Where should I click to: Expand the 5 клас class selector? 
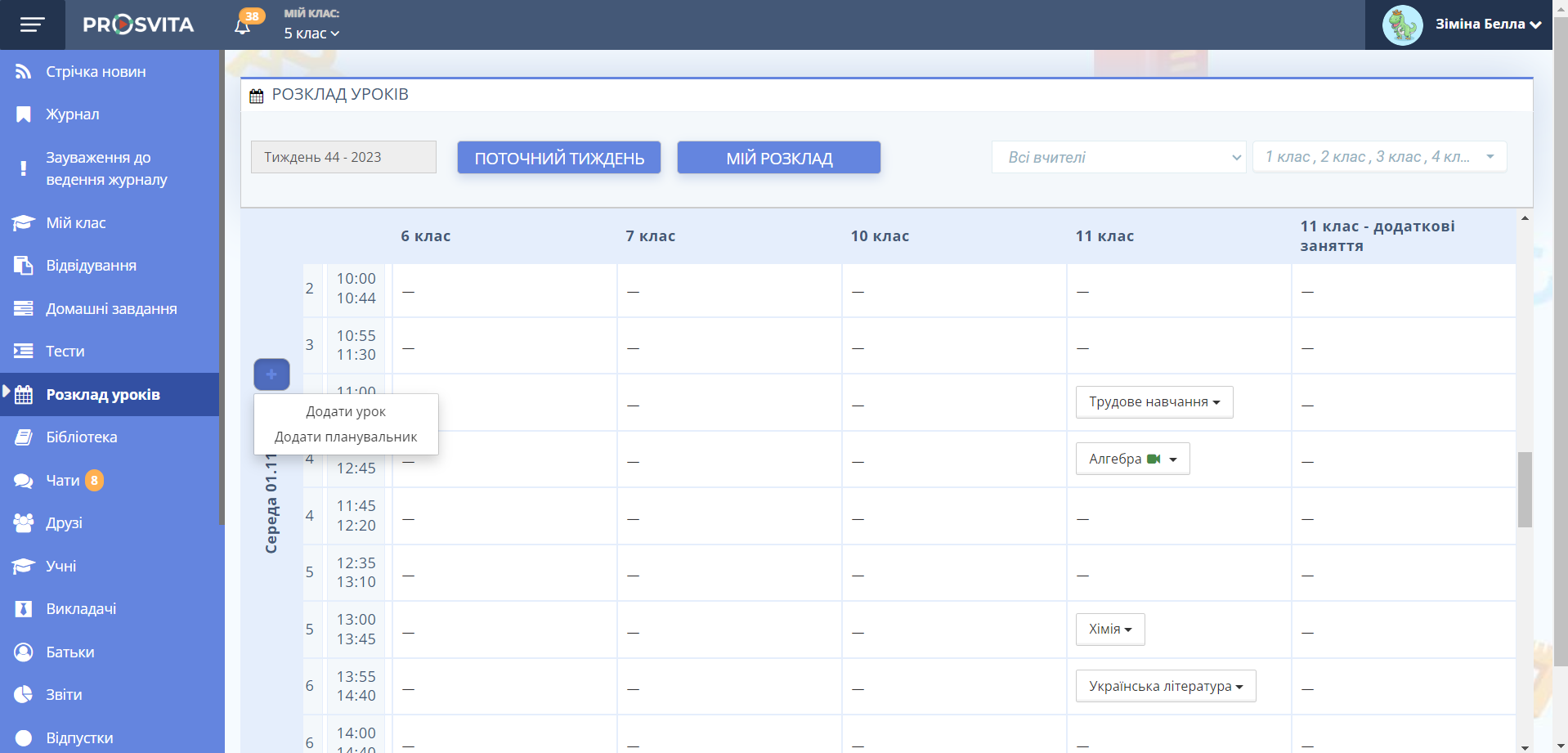point(311,34)
